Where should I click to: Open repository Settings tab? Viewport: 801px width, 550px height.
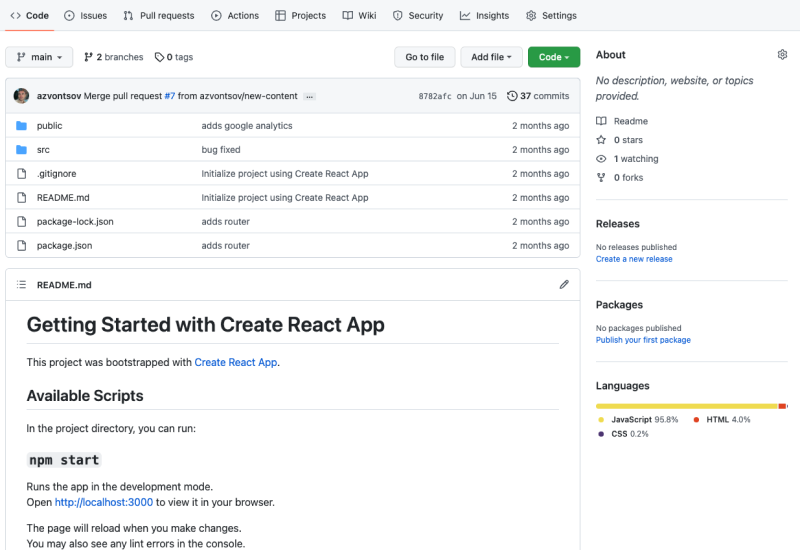pyautogui.click(x=551, y=15)
